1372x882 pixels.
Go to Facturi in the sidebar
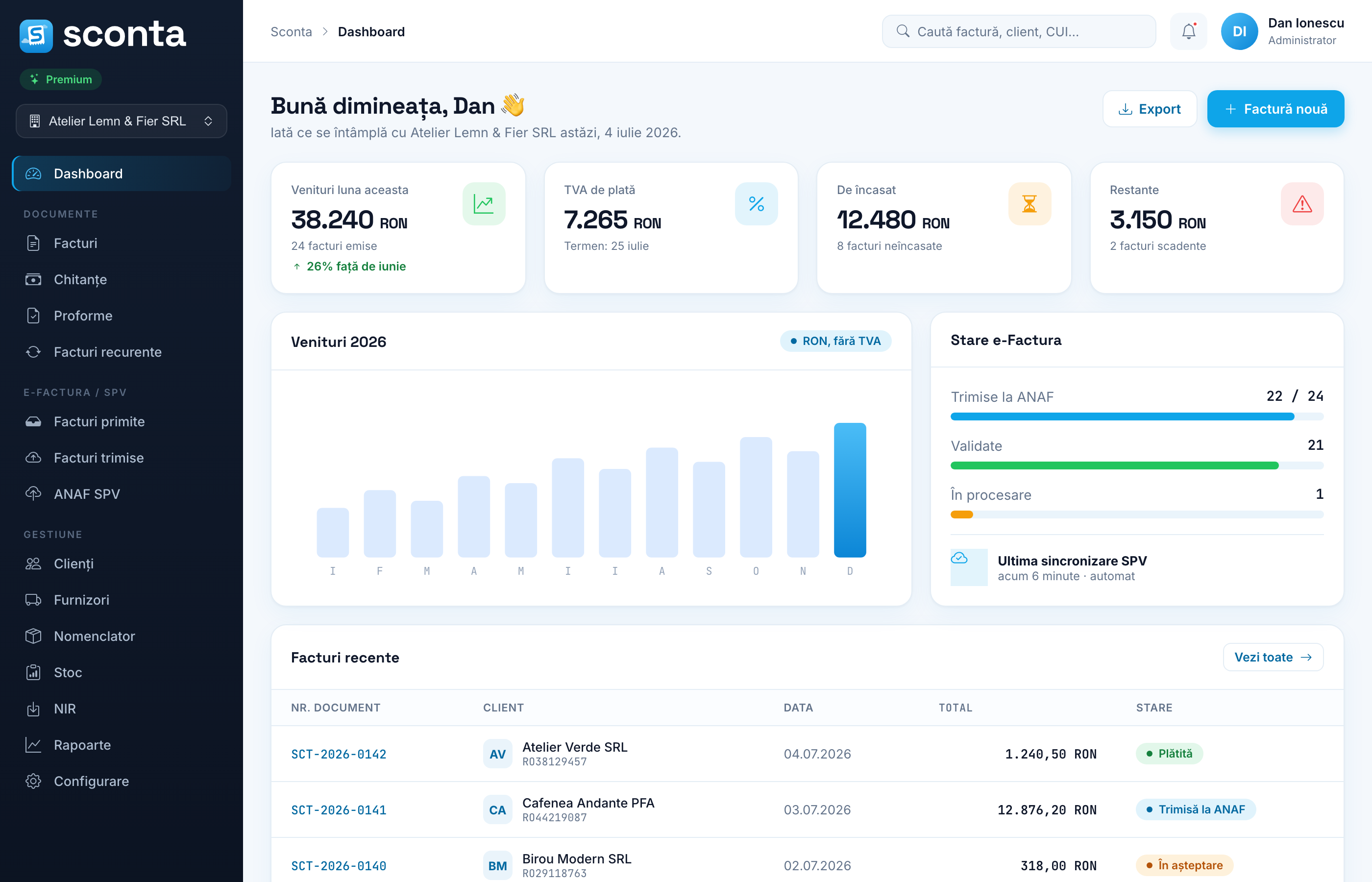[x=122, y=244]
